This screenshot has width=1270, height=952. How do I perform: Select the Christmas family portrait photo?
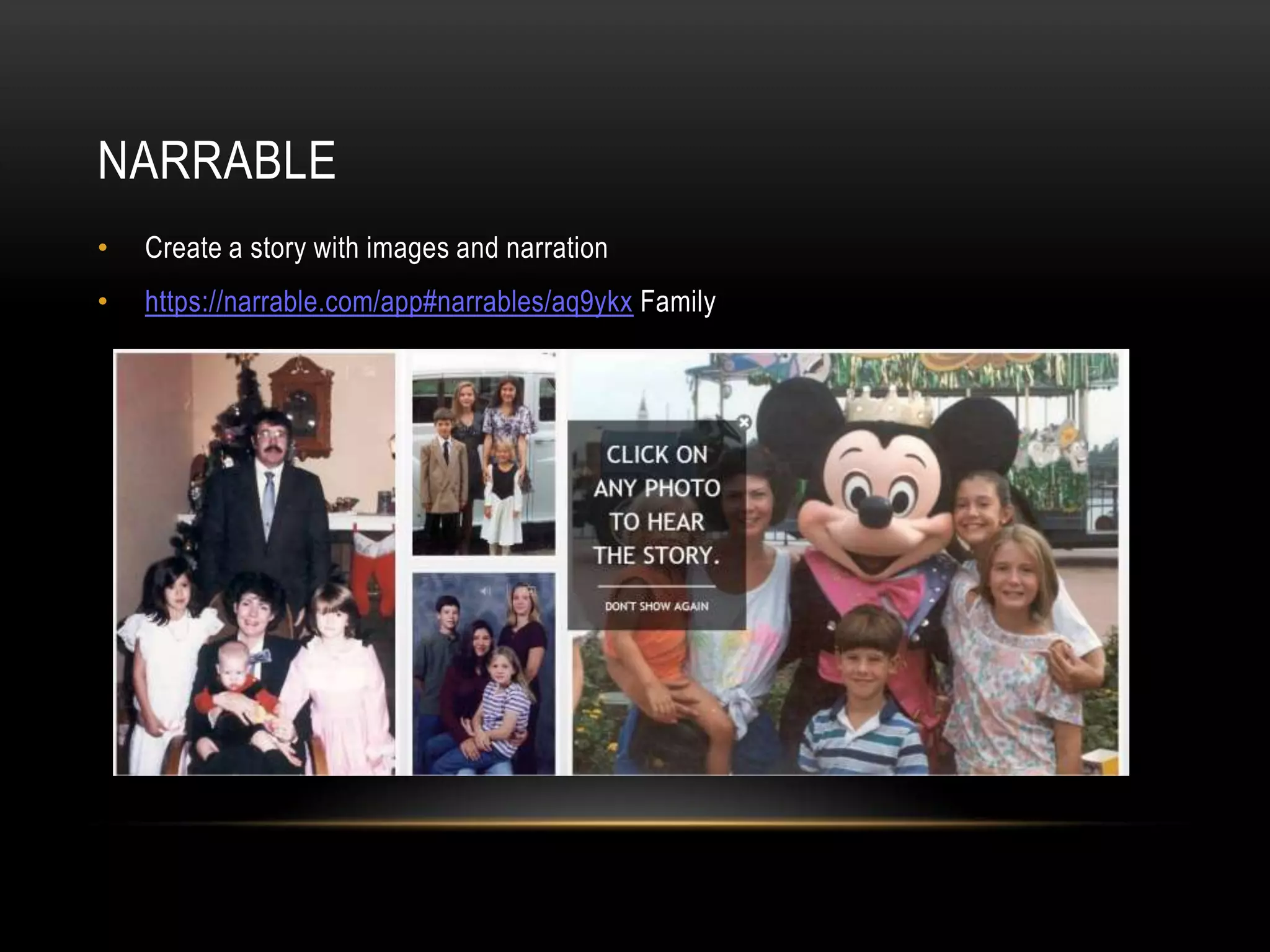click(255, 563)
